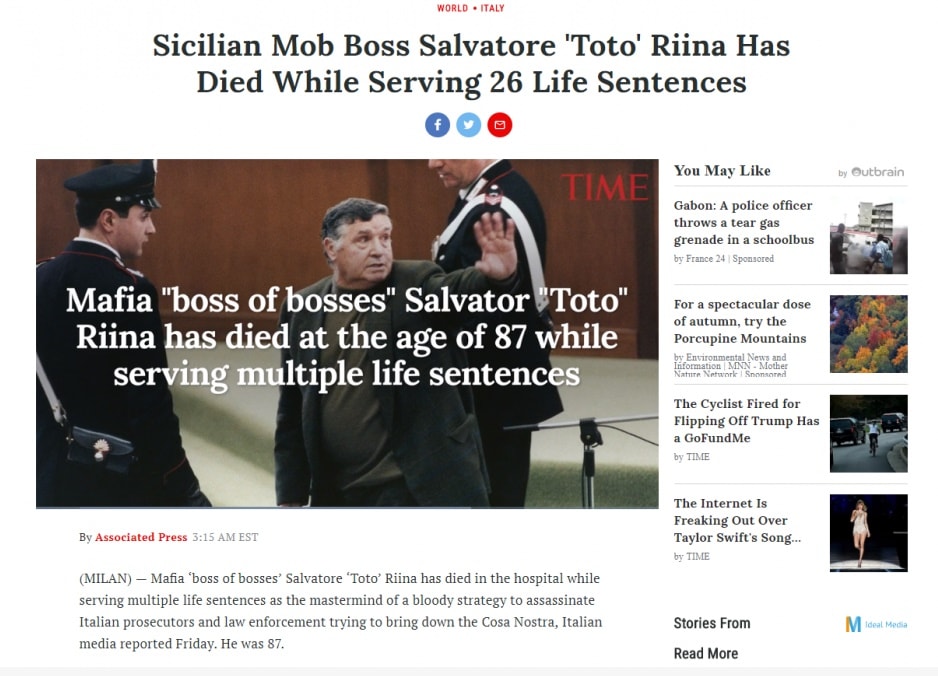This screenshot has width=938, height=676.
Task: Open the WORLD section link
Action: [452, 8]
